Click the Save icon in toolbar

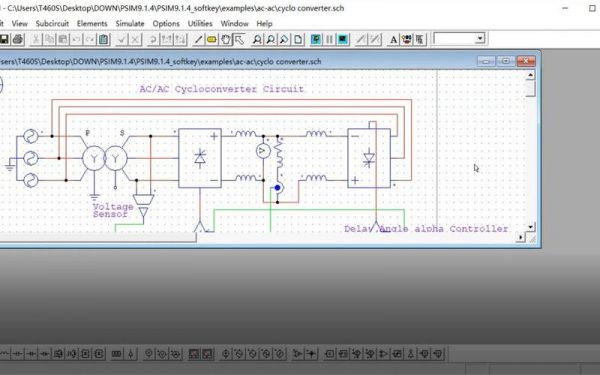[x=4, y=39]
